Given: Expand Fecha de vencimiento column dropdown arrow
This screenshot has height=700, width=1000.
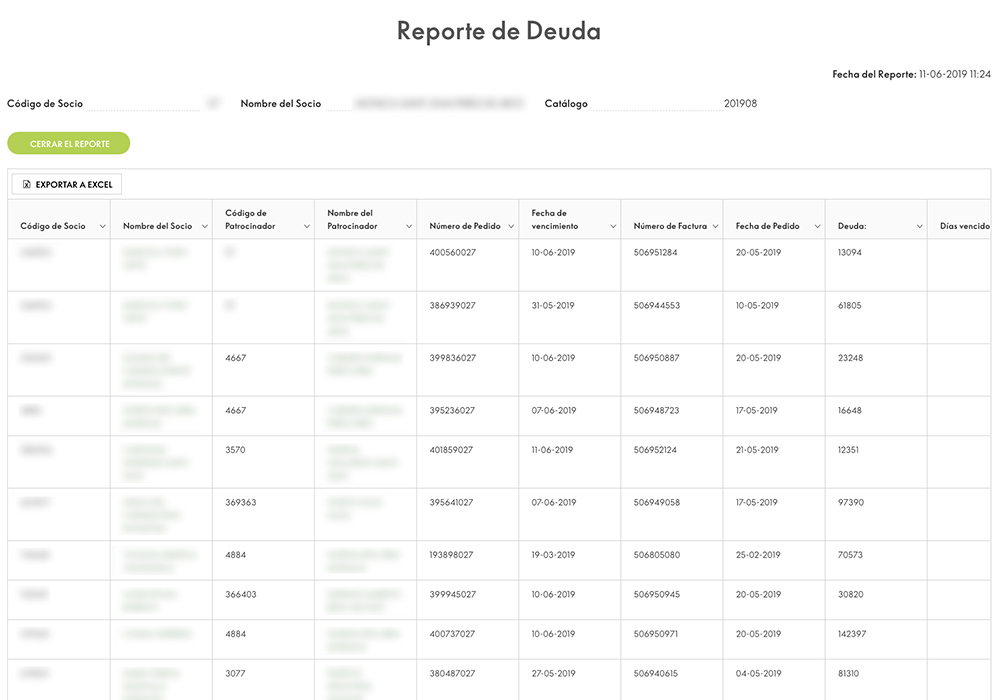Looking at the screenshot, I should pyautogui.click(x=612, y=227).
